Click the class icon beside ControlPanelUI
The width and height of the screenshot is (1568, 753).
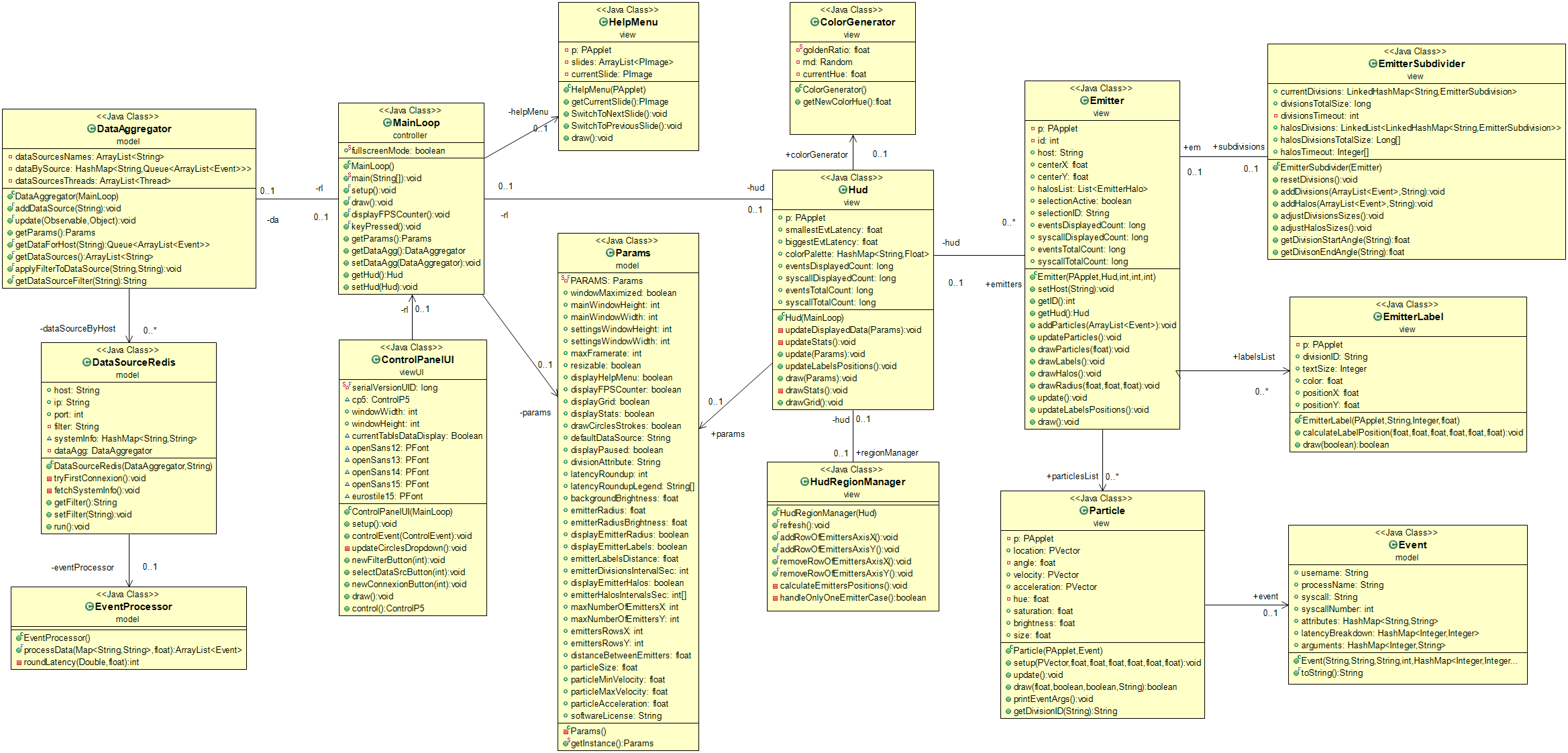pyautogui.click(x=376, y=360)
